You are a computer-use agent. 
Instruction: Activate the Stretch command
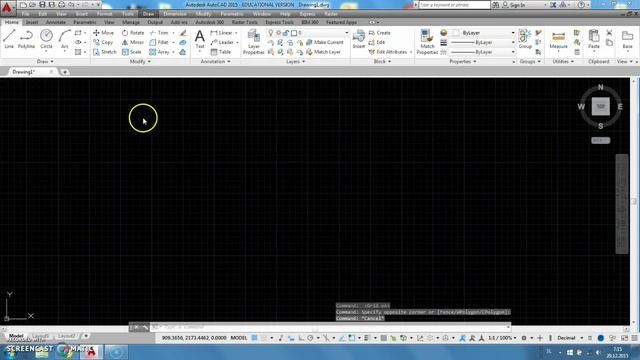pos(104,52)
